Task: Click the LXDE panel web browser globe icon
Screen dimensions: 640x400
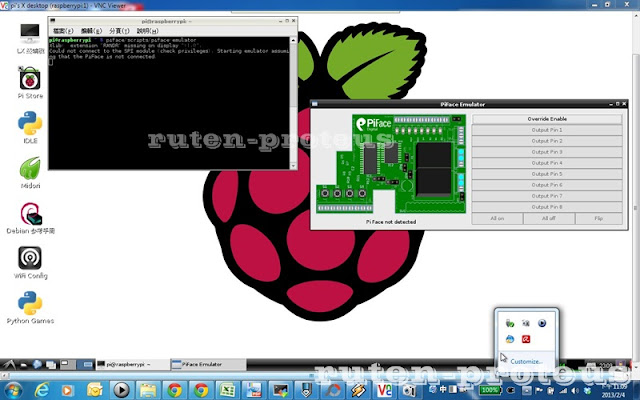Action: click(37, 364)
